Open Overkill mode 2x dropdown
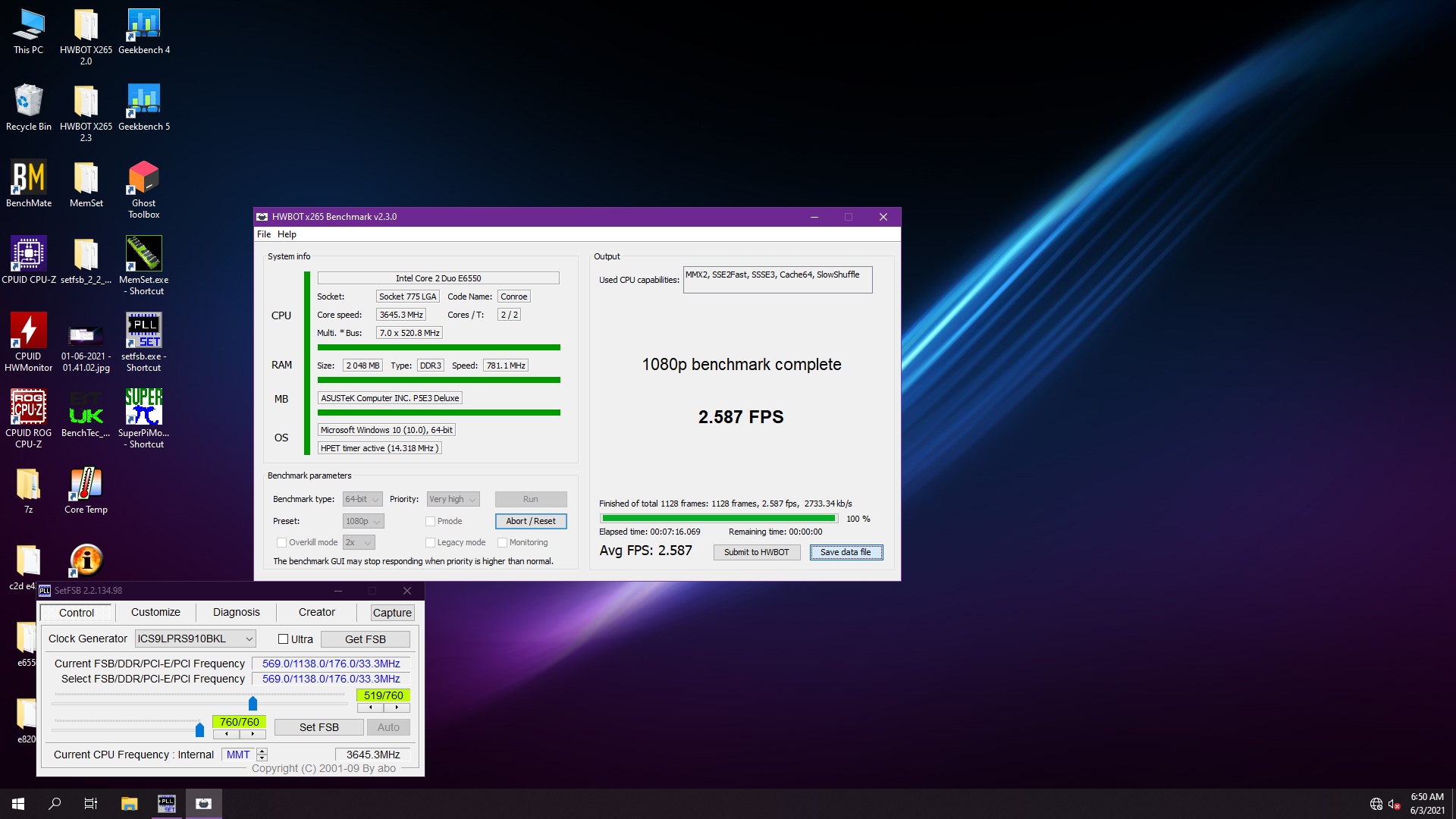Viewport: 1456px width, 819px height. click(x=359, y=542)
